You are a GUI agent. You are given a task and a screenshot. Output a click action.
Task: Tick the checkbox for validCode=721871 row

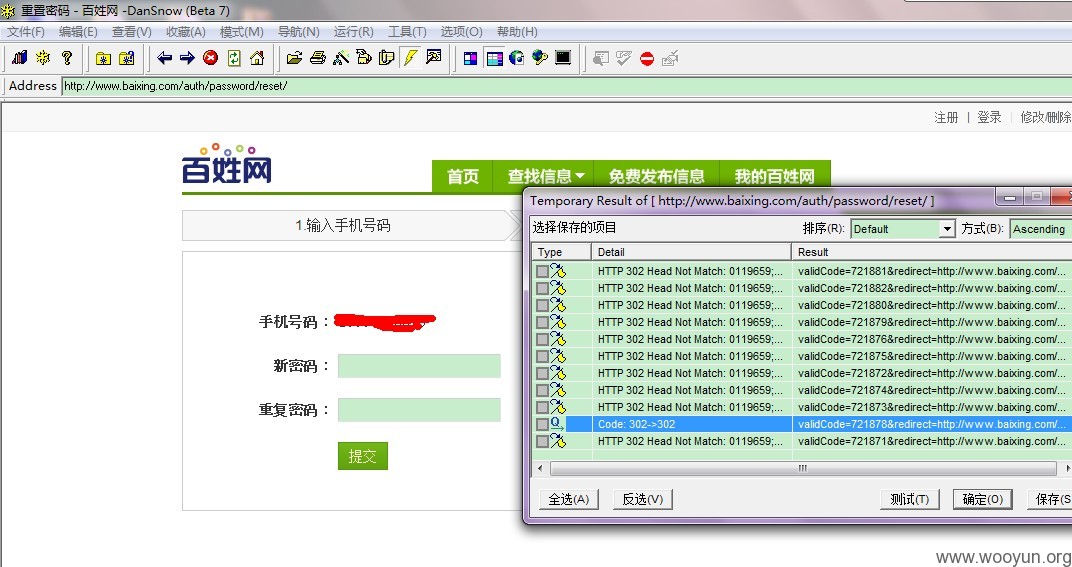point(542,442)
